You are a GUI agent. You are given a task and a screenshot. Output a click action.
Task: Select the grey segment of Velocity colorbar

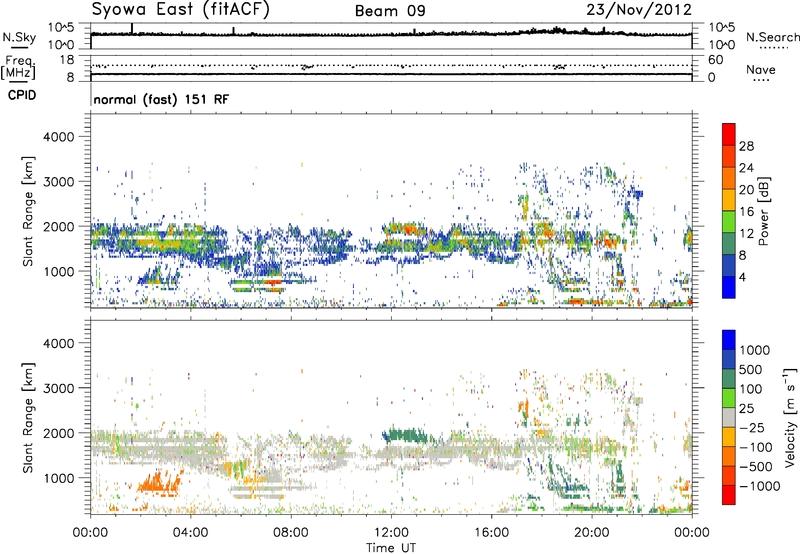pyautogui.click(x=729, y=417)
